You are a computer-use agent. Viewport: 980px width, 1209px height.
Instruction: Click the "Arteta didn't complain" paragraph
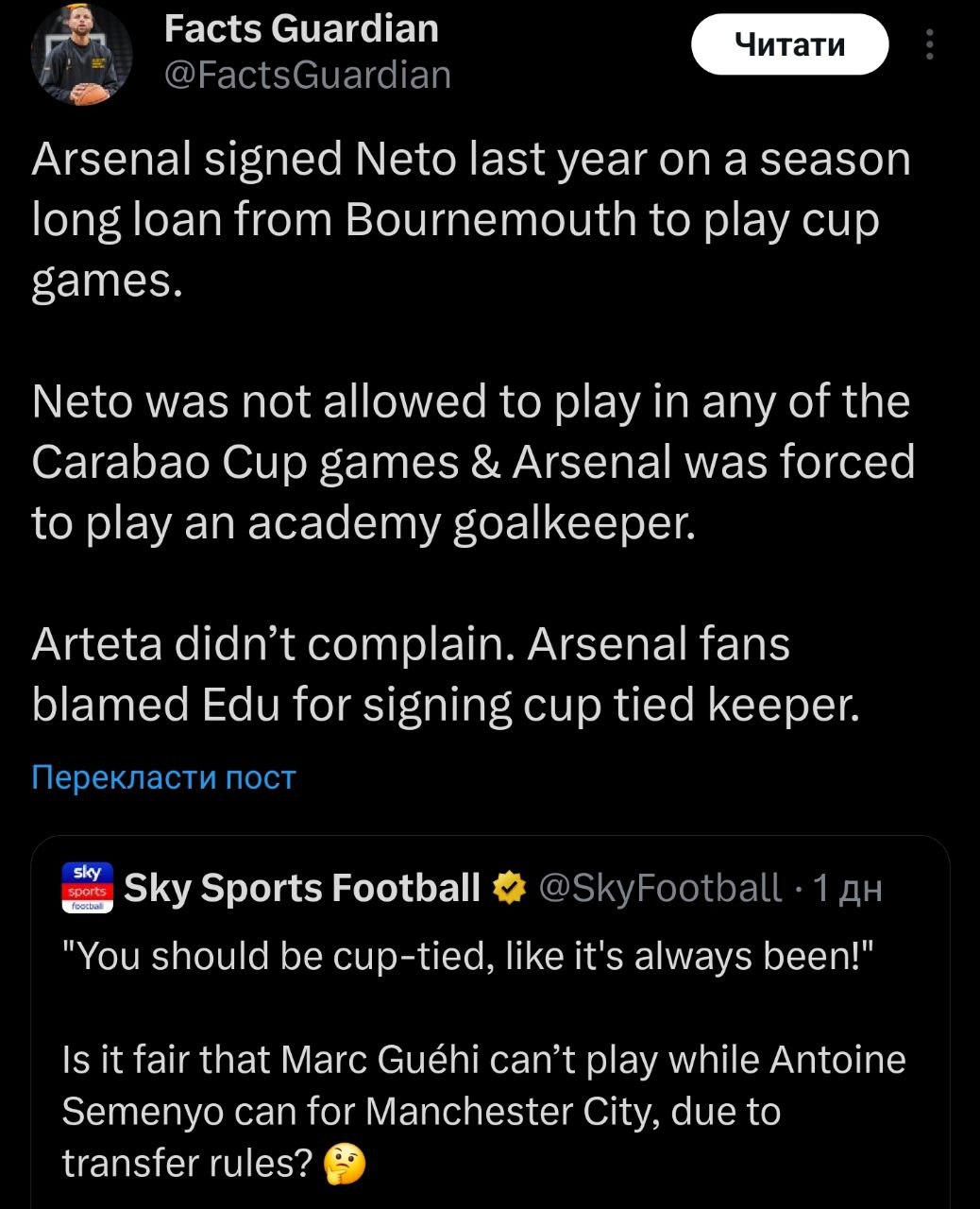pyautogui.click(x=446, y=674)
